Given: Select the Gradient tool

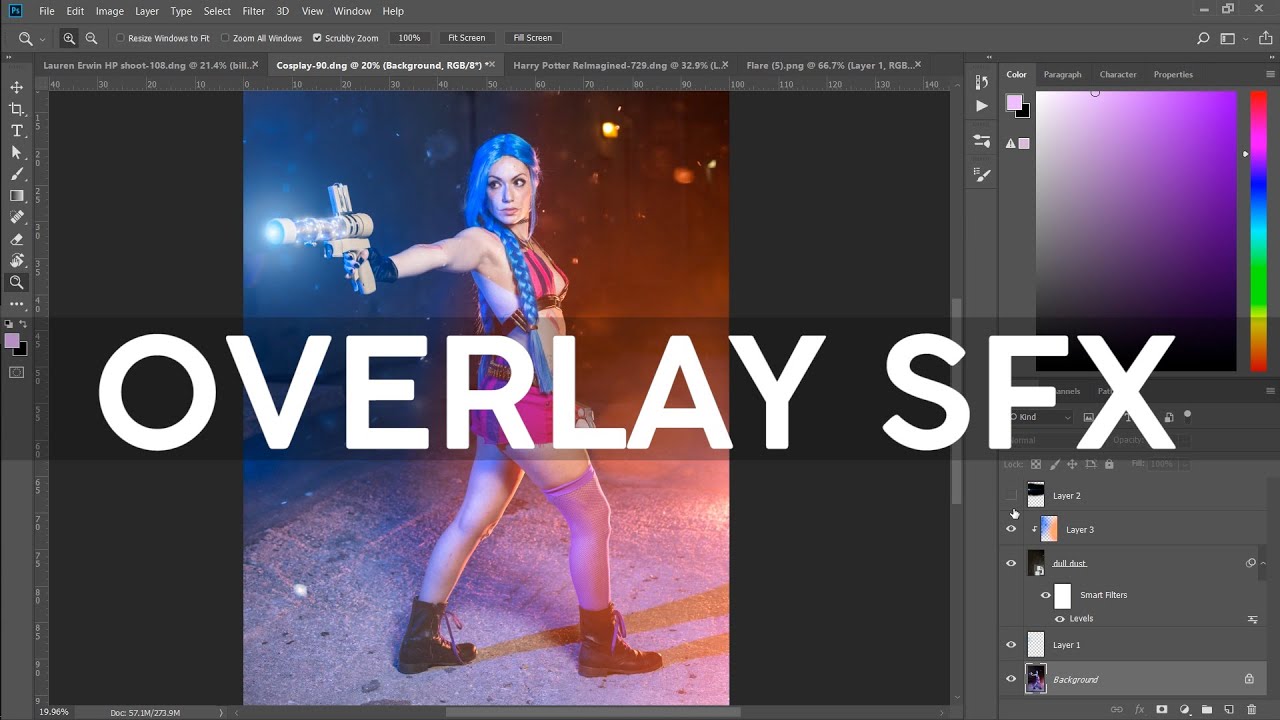Looking at the screenshot, I should click(16, 196).
